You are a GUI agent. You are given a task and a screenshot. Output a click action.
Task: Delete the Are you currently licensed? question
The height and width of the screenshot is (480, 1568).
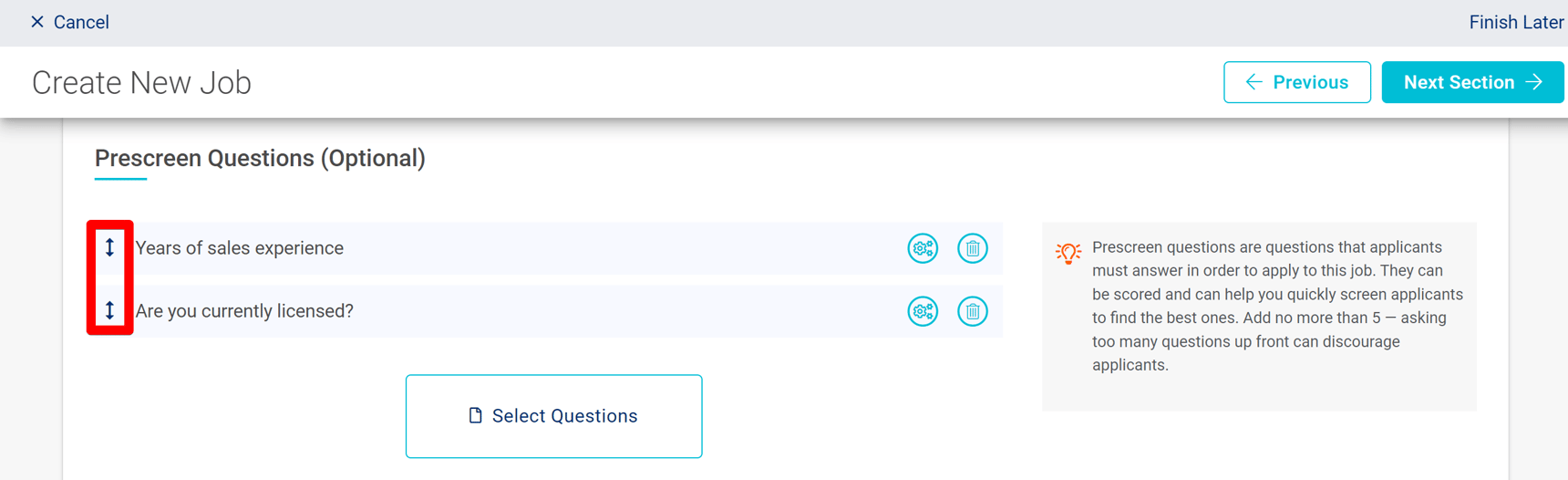[x=973, y=311]
